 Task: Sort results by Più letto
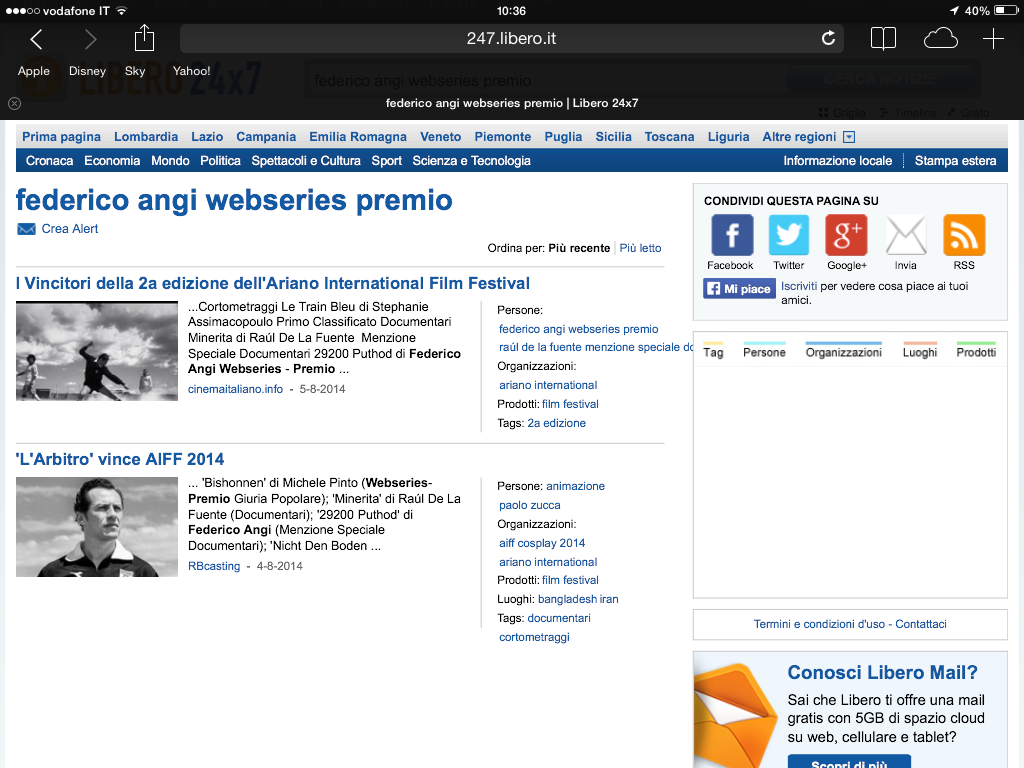pyautogui.click(x=640, y=248)
